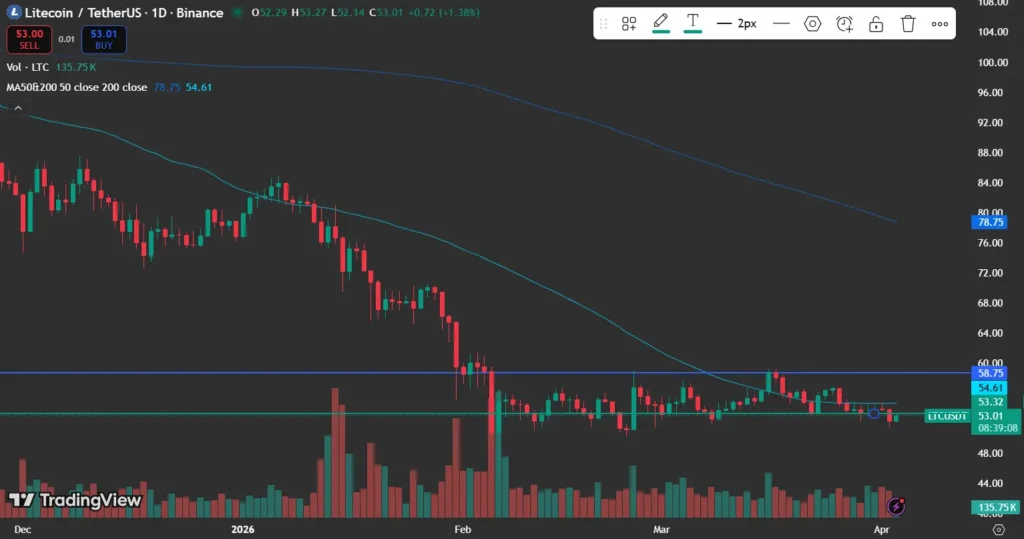Toggle the lock on the selected drawing

pyautogui.click(x=876, y=24)
